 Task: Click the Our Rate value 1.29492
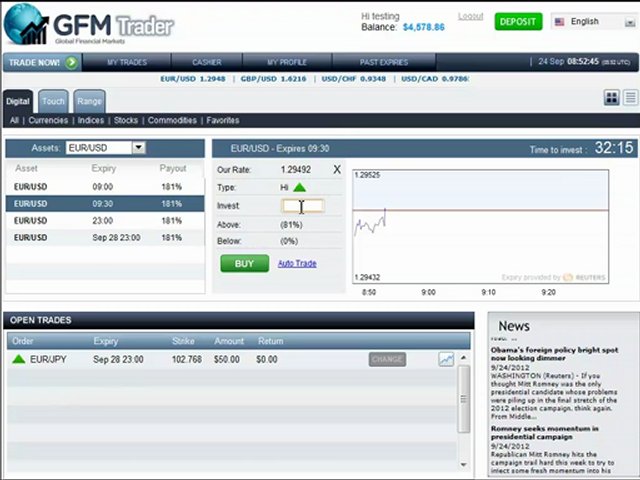coord(296,169)
